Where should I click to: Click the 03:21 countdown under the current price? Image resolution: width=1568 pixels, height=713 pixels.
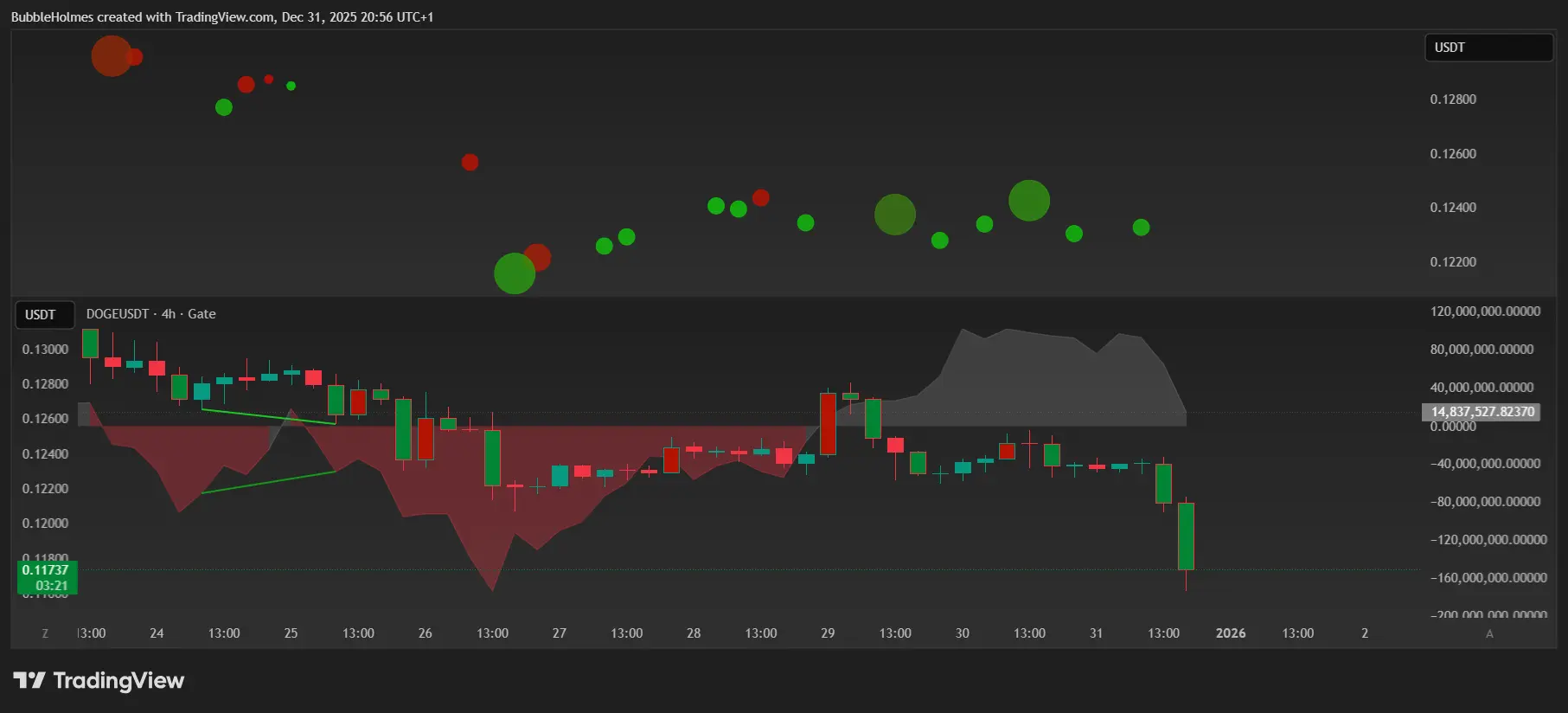[x=52, y=586]
